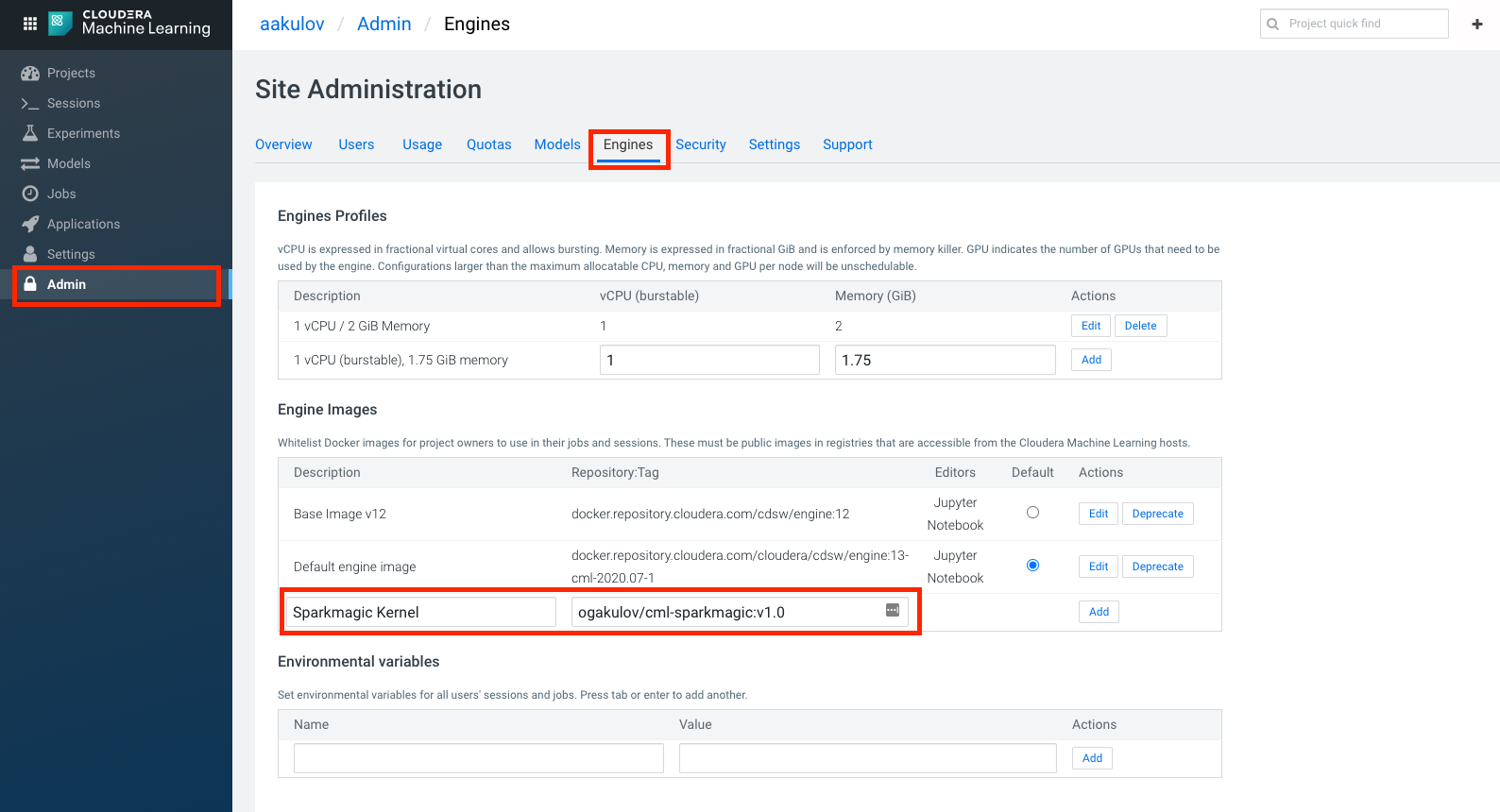Switch to the Security tab

(700, 144)
